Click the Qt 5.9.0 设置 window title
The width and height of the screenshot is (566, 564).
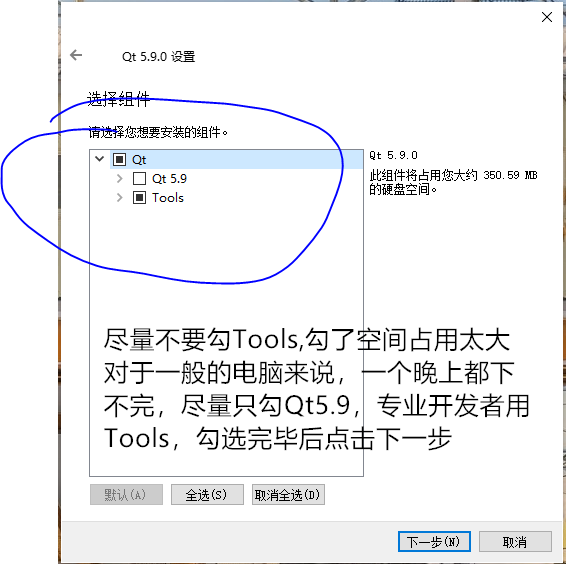pos(158,57)
